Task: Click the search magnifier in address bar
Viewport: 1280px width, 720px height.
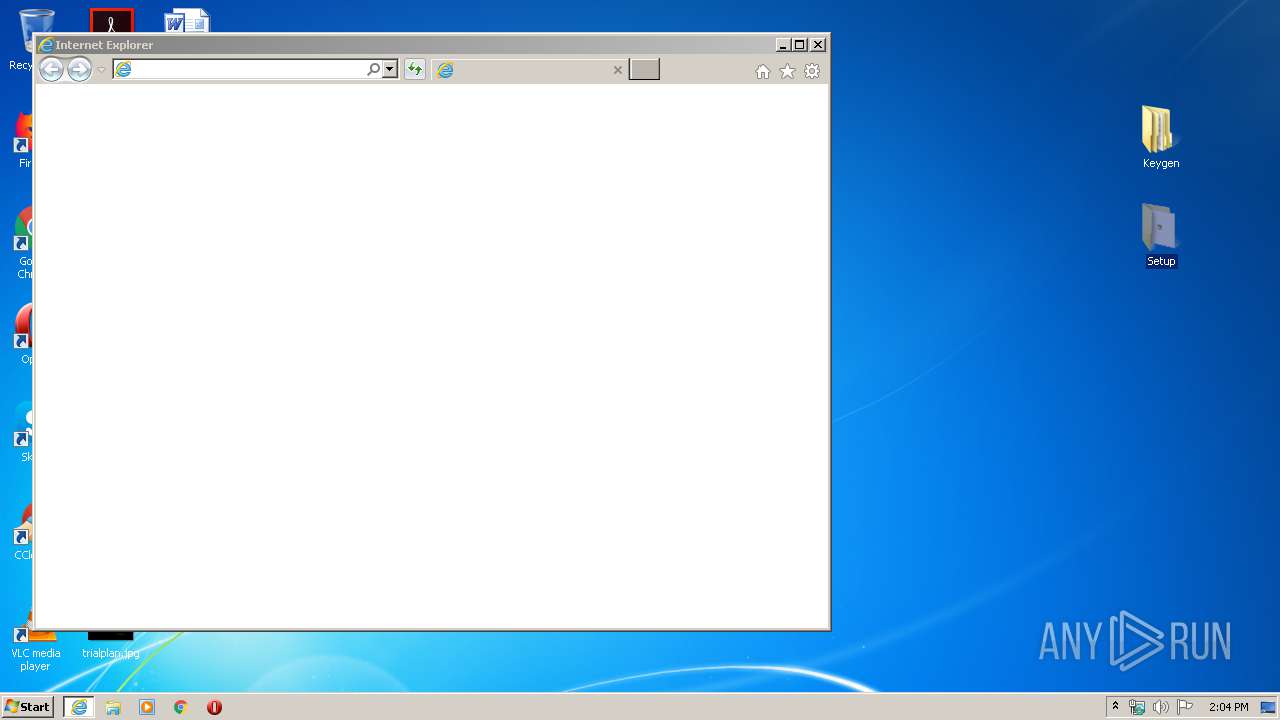Action: (x=373, y=69)
